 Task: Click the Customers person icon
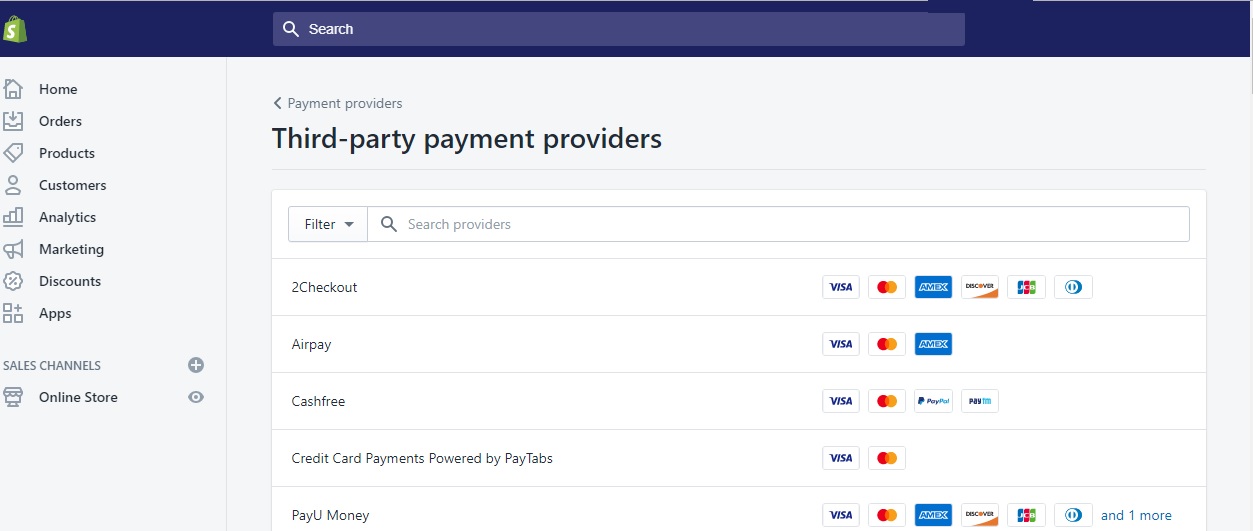[13, 185]
